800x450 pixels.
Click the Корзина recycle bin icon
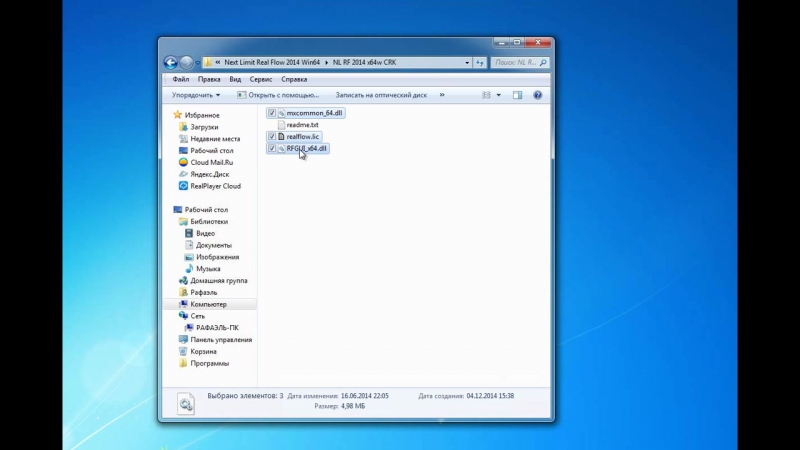click(183, 352)
